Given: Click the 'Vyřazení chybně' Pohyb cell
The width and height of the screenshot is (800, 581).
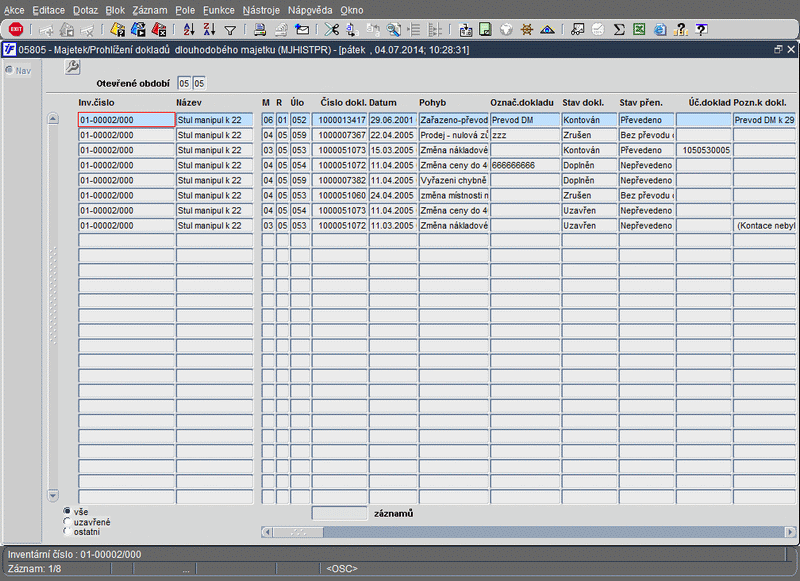Looking at the screenshot, I should click(454, 180).
